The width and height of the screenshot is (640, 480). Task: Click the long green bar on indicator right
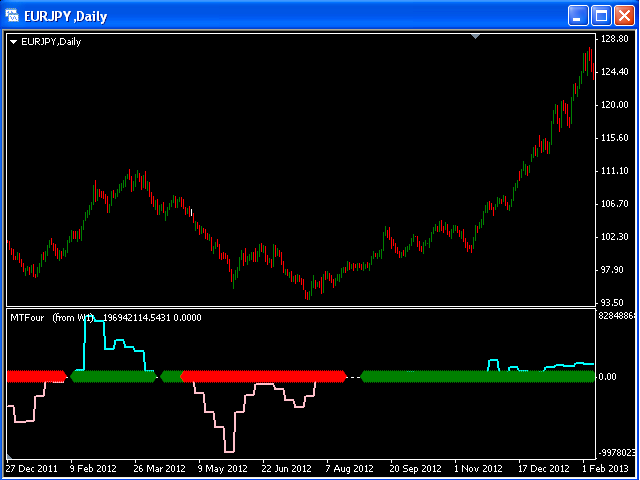(478, 376)
